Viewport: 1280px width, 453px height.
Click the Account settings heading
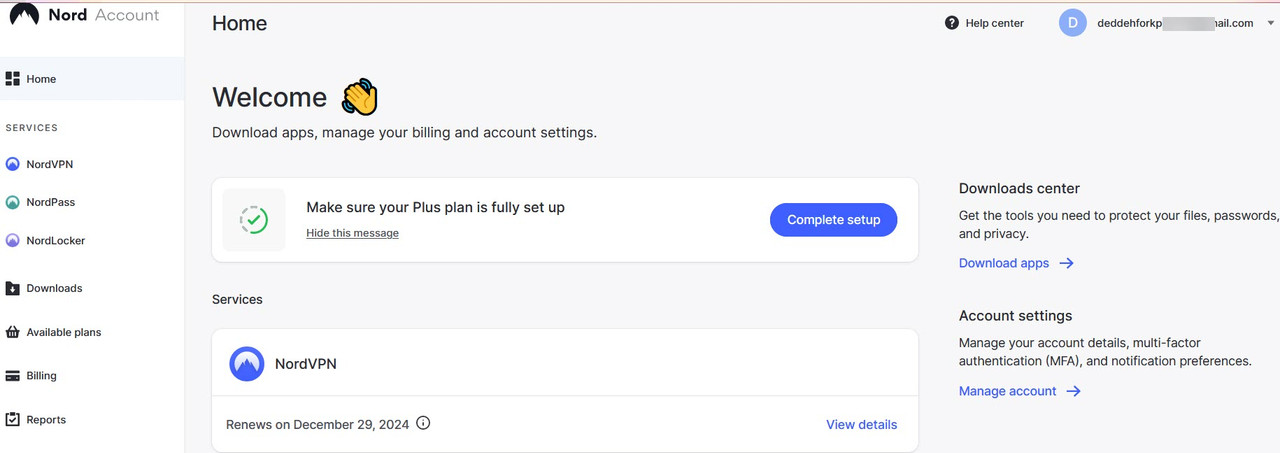pos(1015,315)
